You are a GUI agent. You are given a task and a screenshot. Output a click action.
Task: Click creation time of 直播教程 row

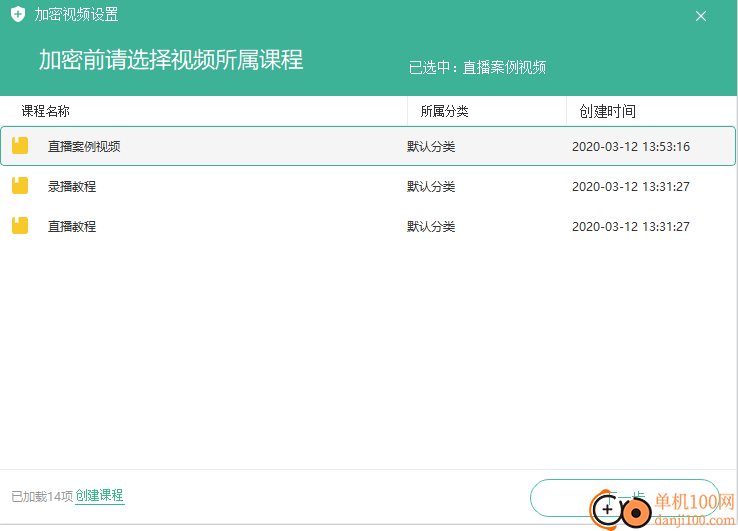coord(631,226)
